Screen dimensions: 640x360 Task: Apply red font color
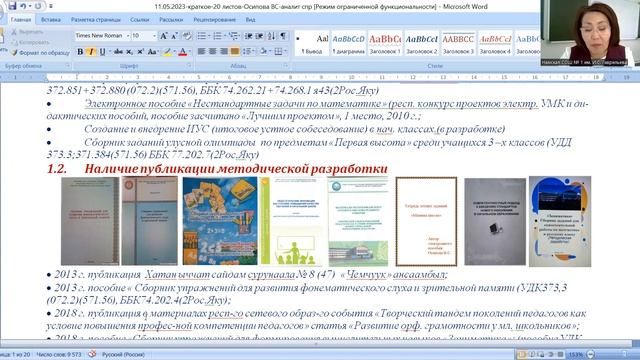(182, 51)
